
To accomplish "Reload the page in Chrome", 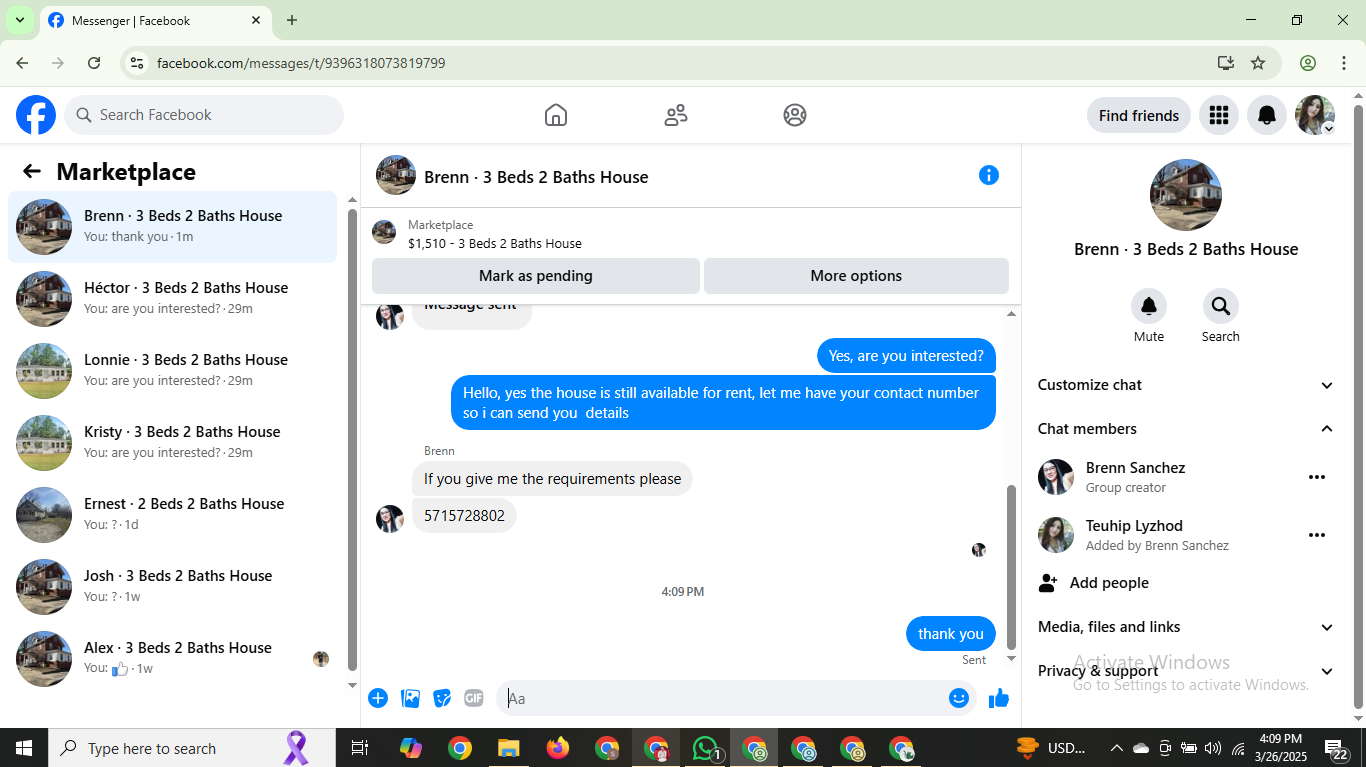I will [94, 63].
